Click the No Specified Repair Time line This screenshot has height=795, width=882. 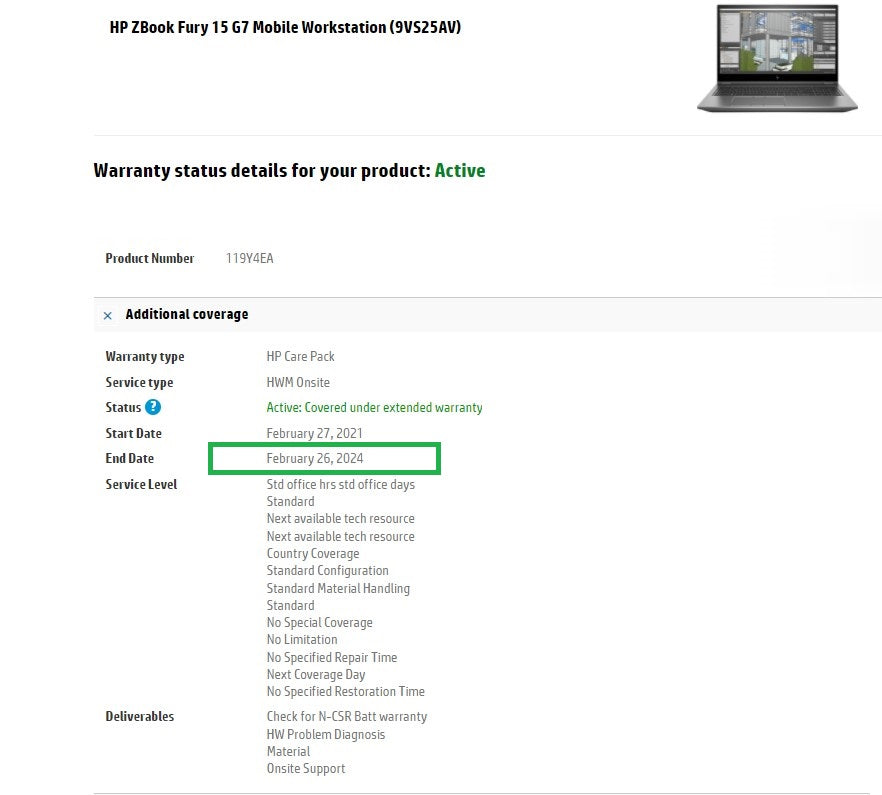coord(332,658)
